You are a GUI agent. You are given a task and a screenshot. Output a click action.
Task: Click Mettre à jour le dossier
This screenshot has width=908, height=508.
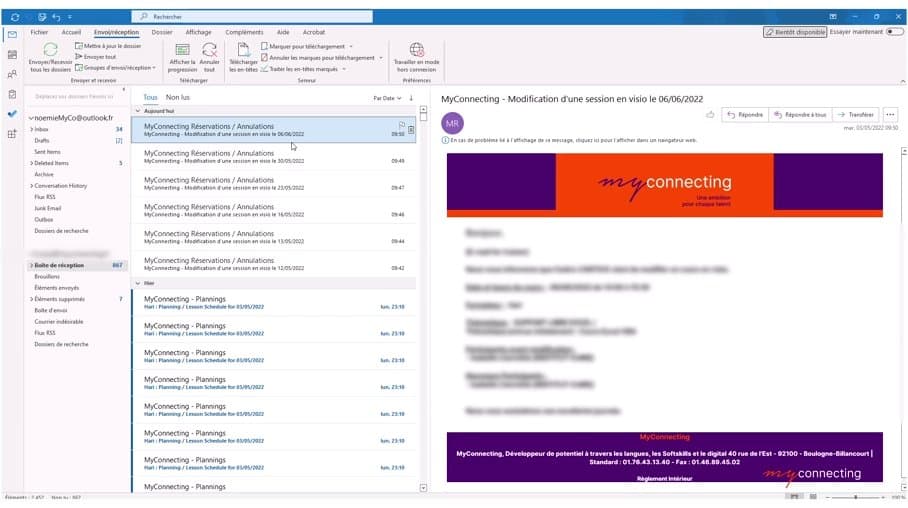pyautogui.click(x=108, y=46)
